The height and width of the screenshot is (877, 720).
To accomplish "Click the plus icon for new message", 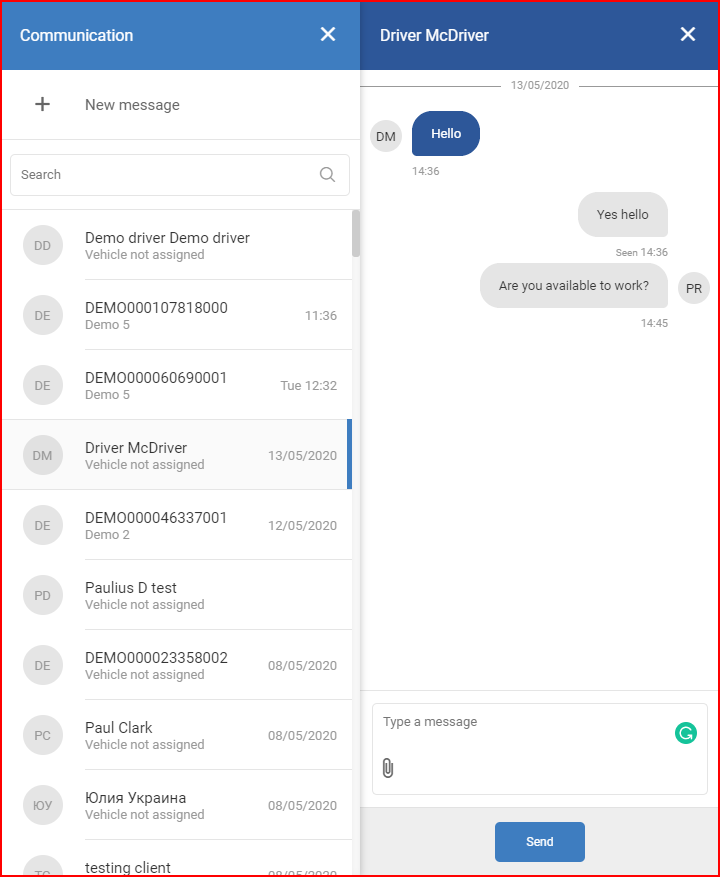I will pyautogui.click(x=43, y=104).
